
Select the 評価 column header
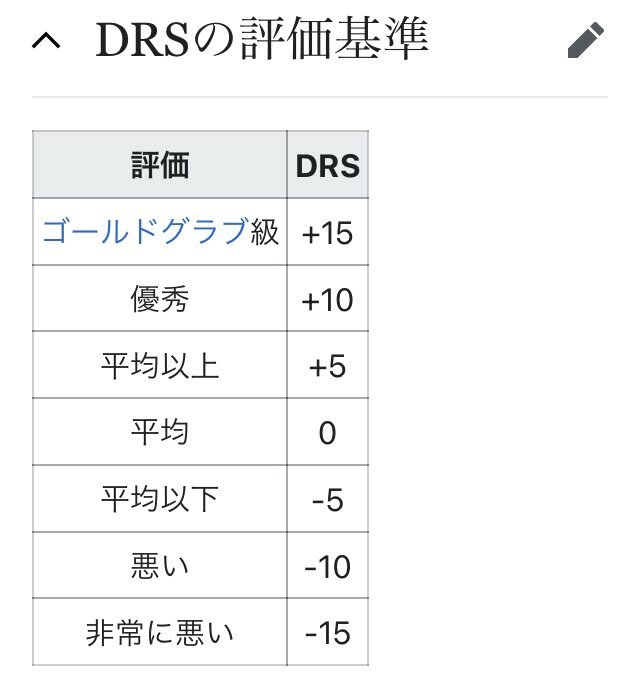(160, 165)
